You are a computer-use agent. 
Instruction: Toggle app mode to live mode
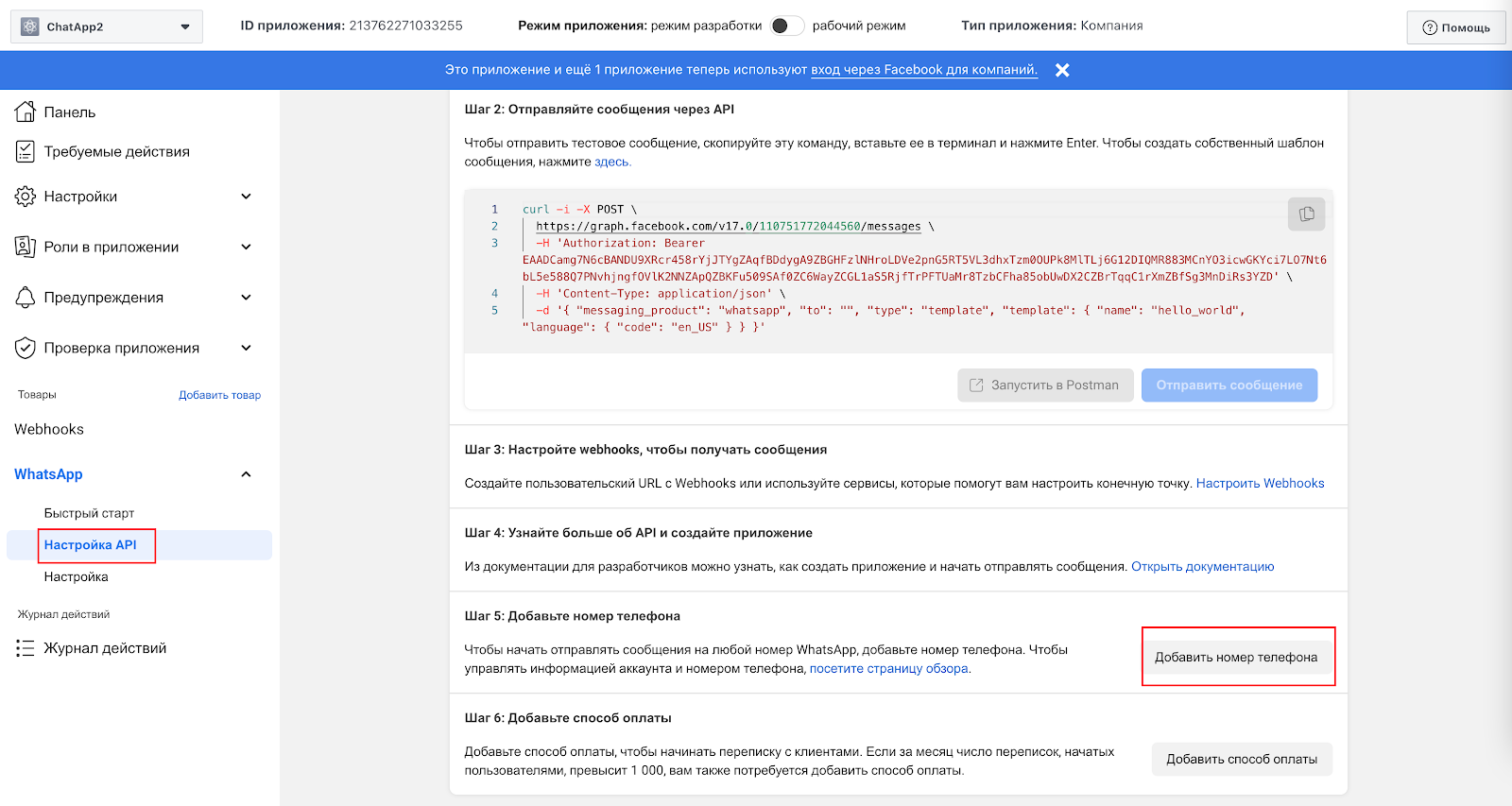point(786,26)
